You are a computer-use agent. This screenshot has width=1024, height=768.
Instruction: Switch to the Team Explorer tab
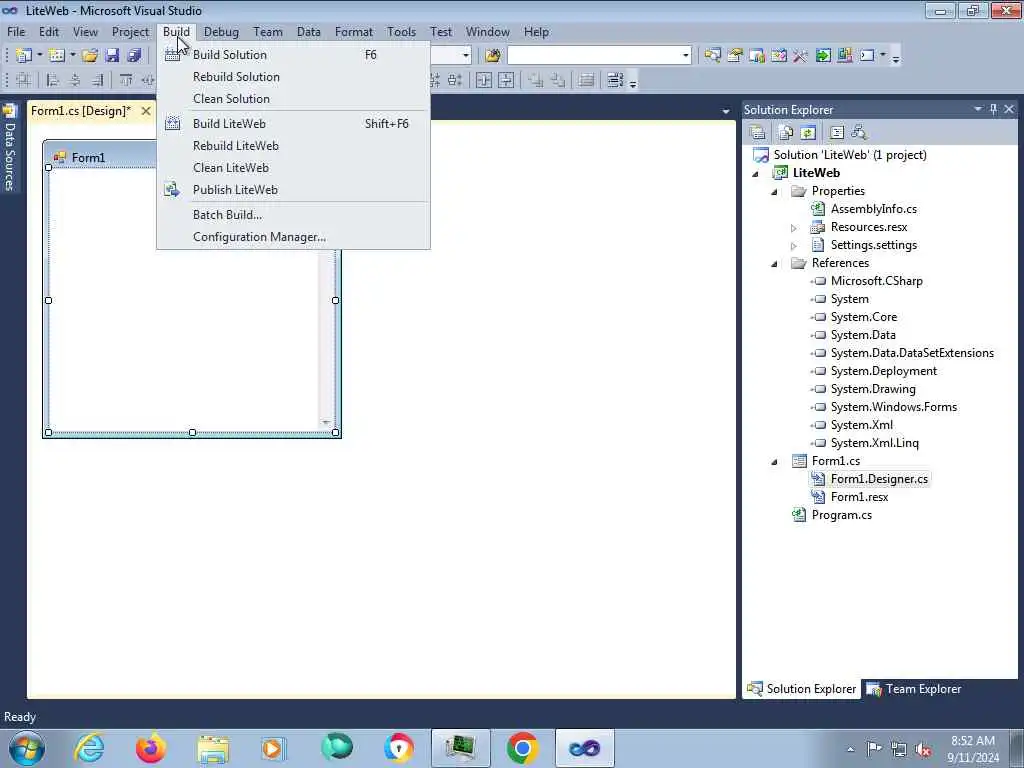914,689
